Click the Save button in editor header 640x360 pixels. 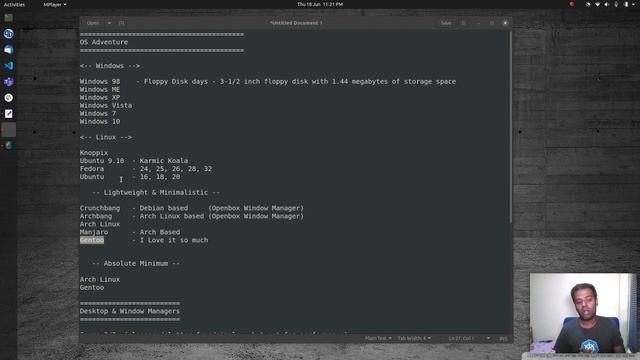[446, 23]
